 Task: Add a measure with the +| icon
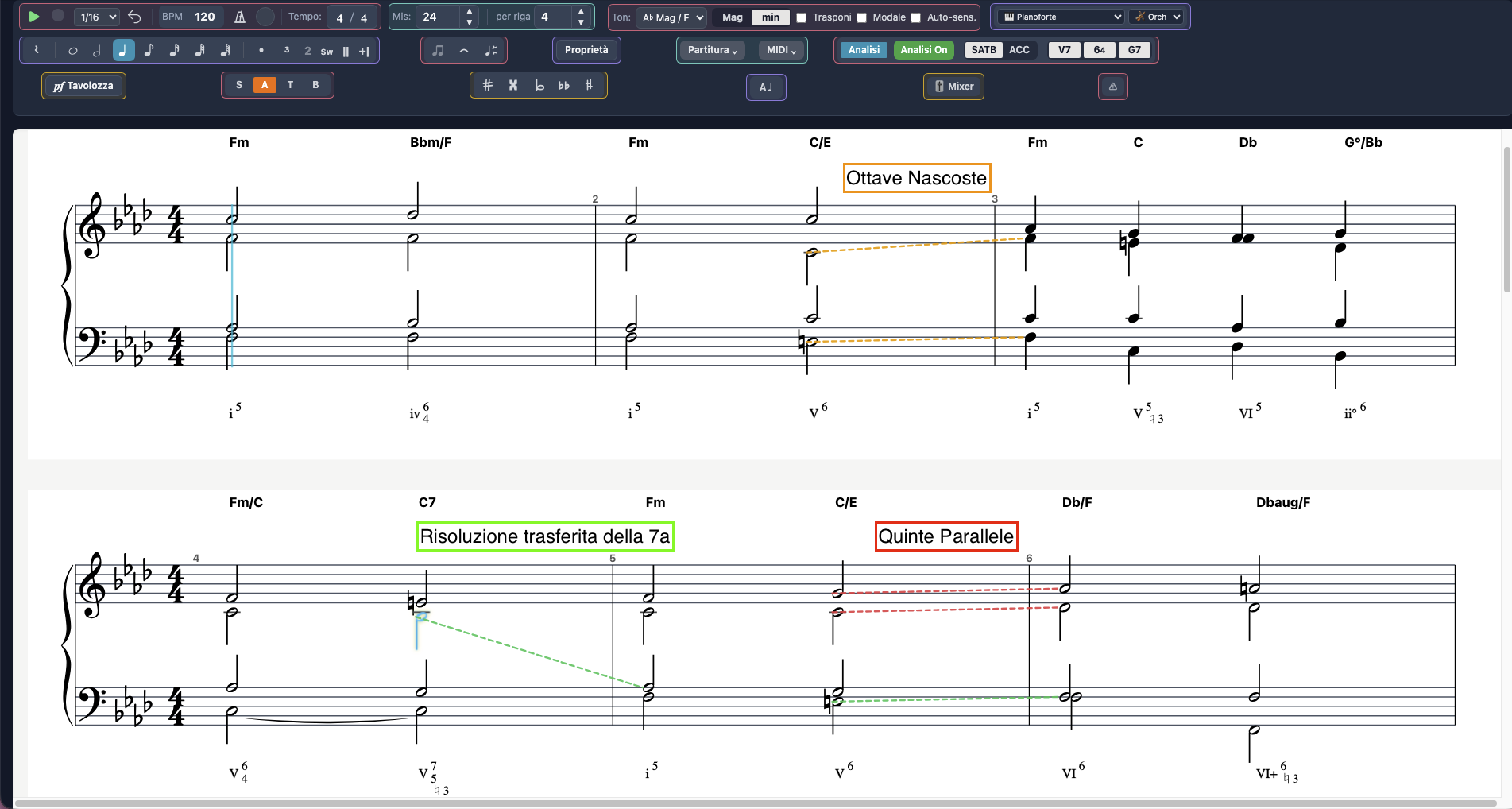point(364,51)
